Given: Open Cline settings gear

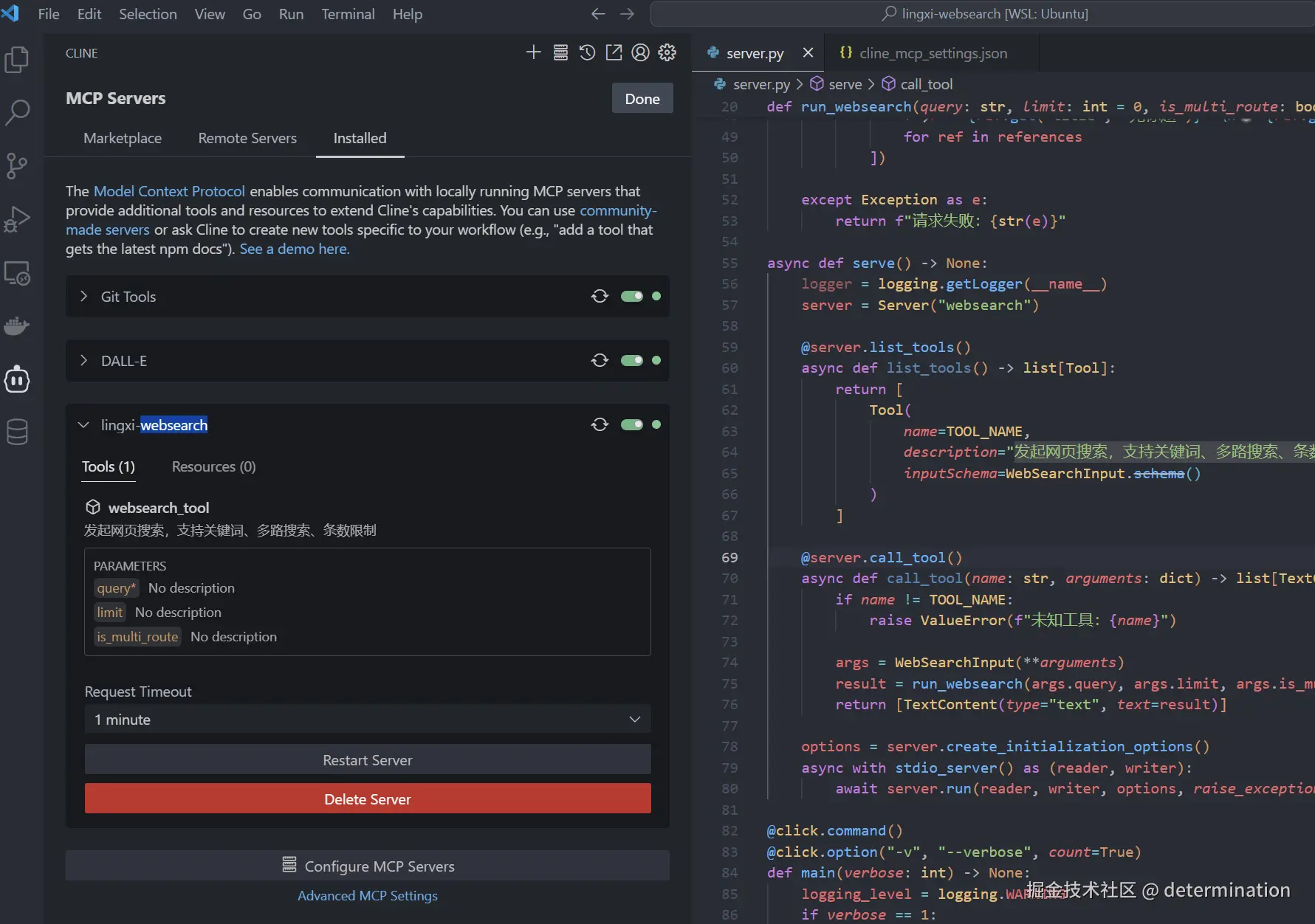Looking at the screenshot, I should [667, 52].
